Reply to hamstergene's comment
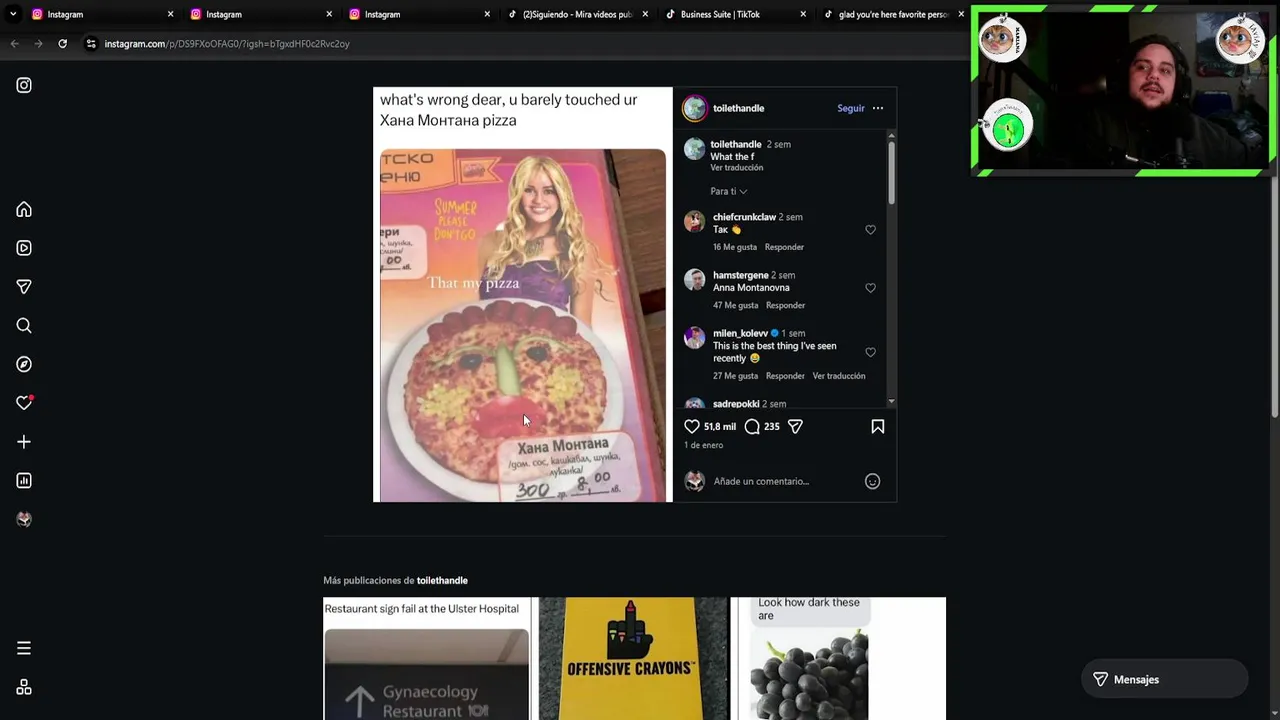 coord(785,305)
